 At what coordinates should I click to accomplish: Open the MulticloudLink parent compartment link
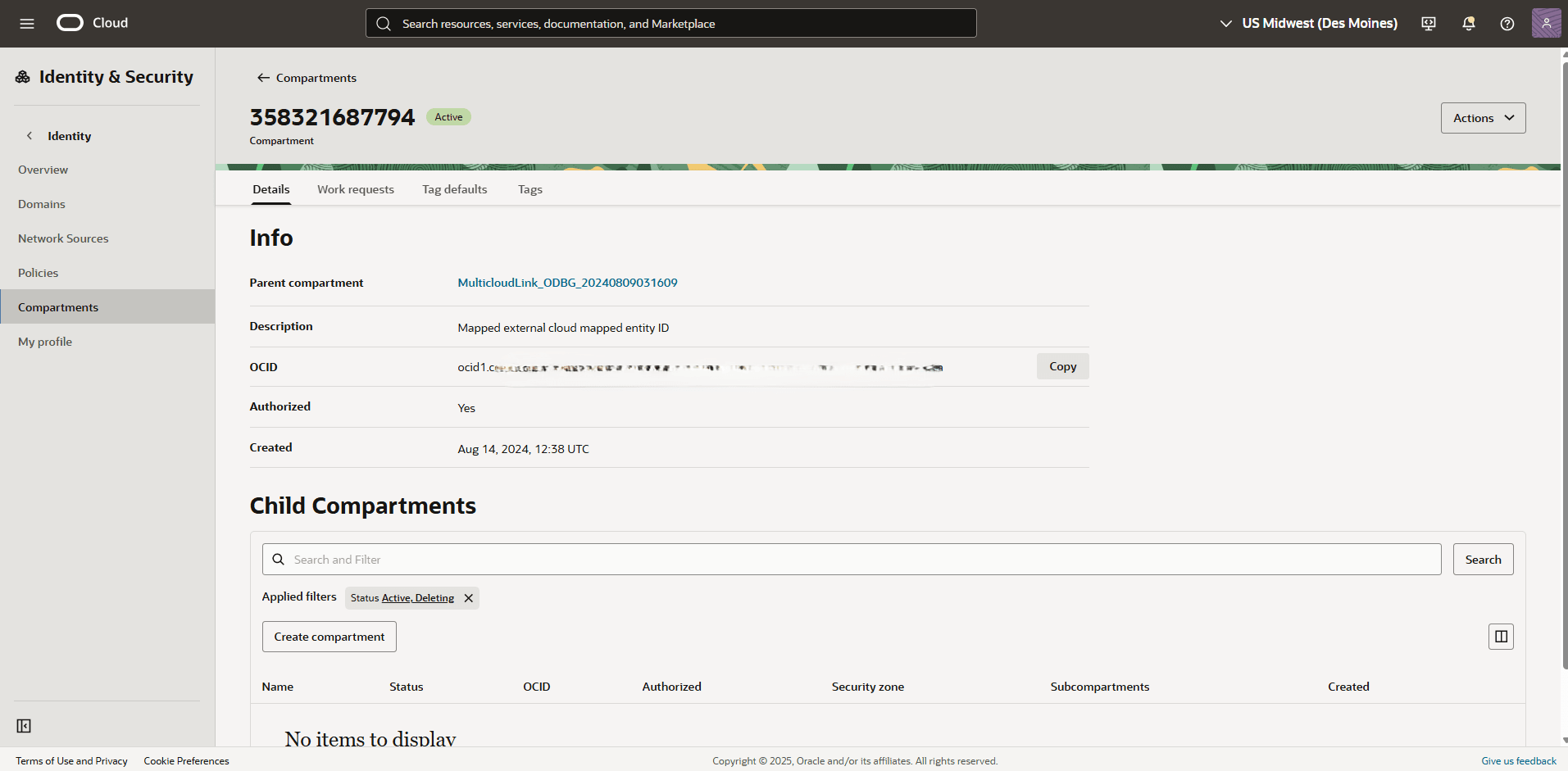(567, 282)
